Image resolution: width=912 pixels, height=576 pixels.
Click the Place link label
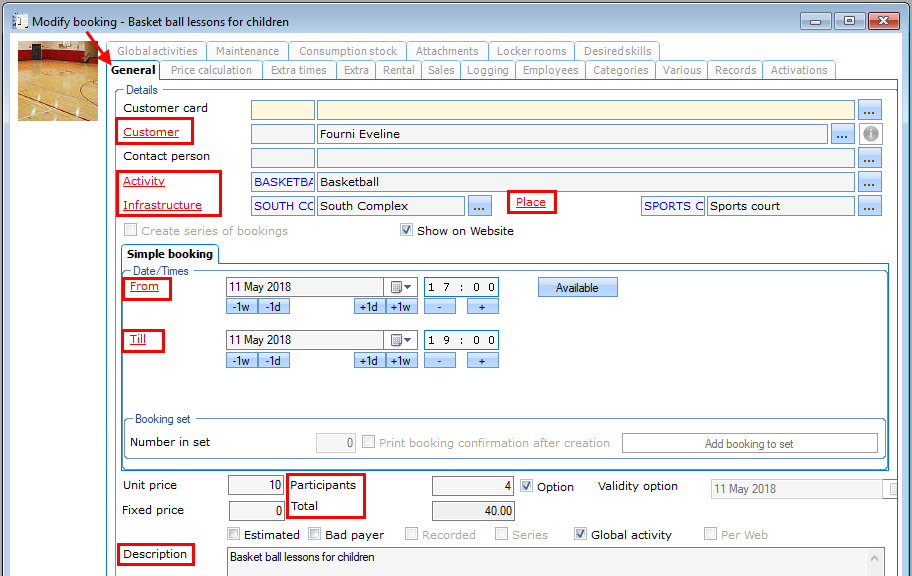click(x=530, y=202)
